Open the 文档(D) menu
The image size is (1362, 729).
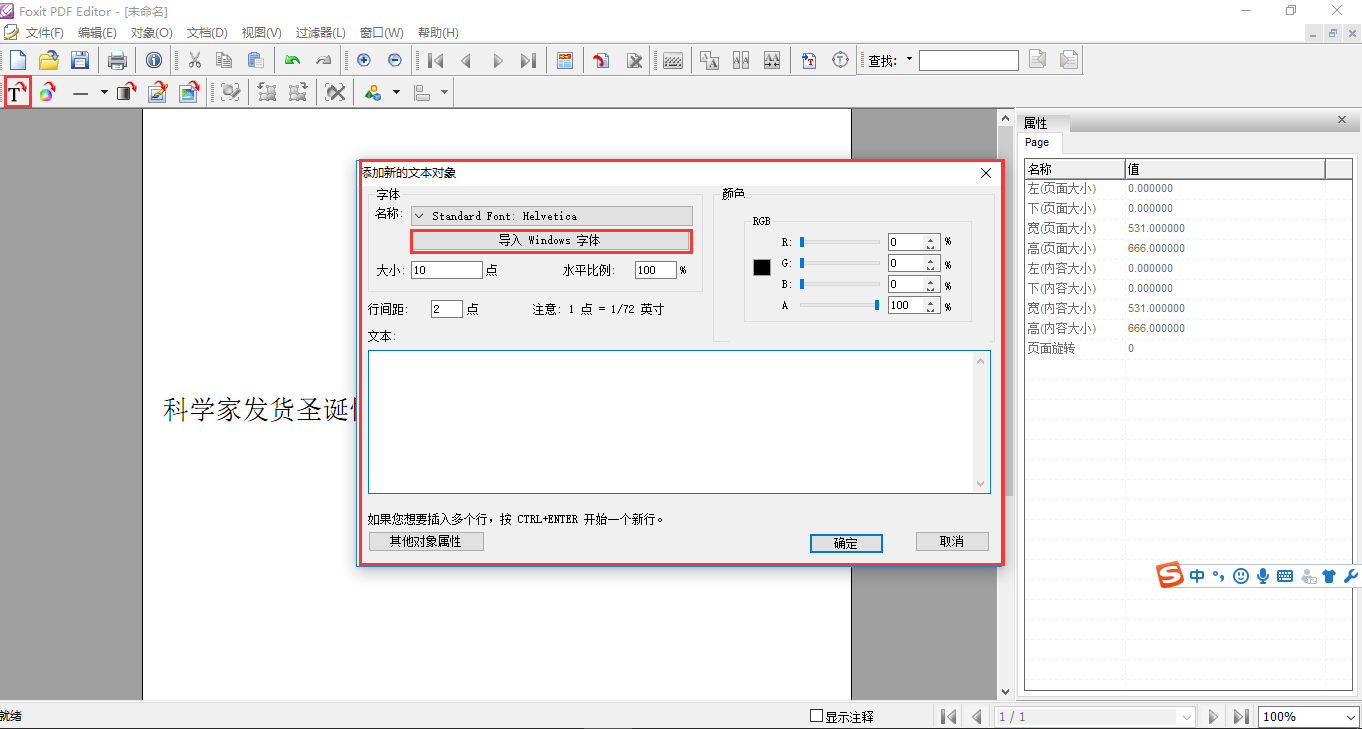click(207, 33)
